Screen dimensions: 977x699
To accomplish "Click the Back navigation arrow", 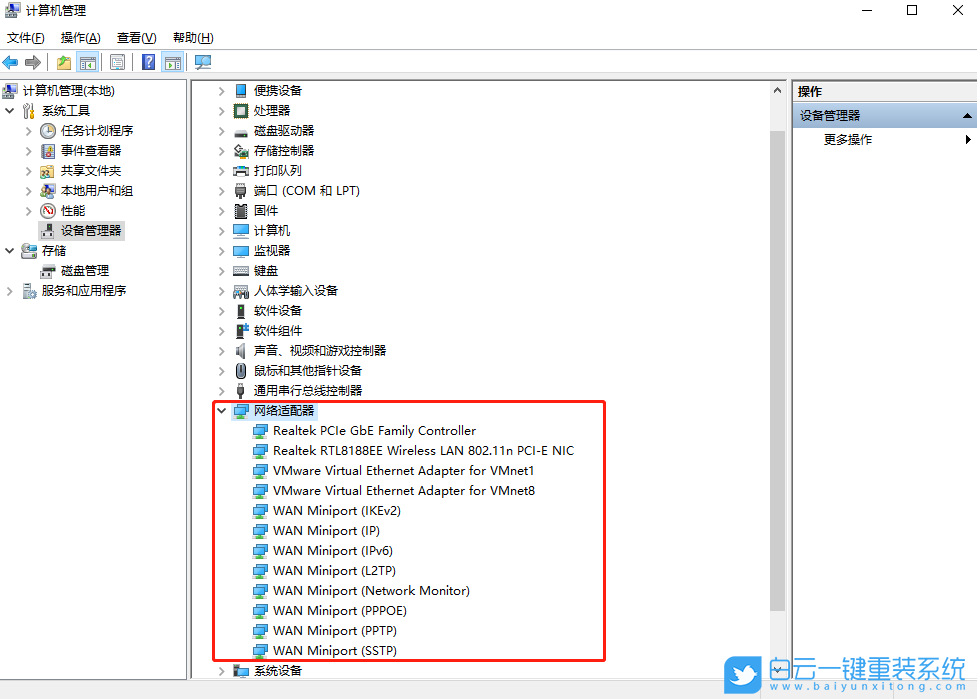I will [x=10, y=61].
